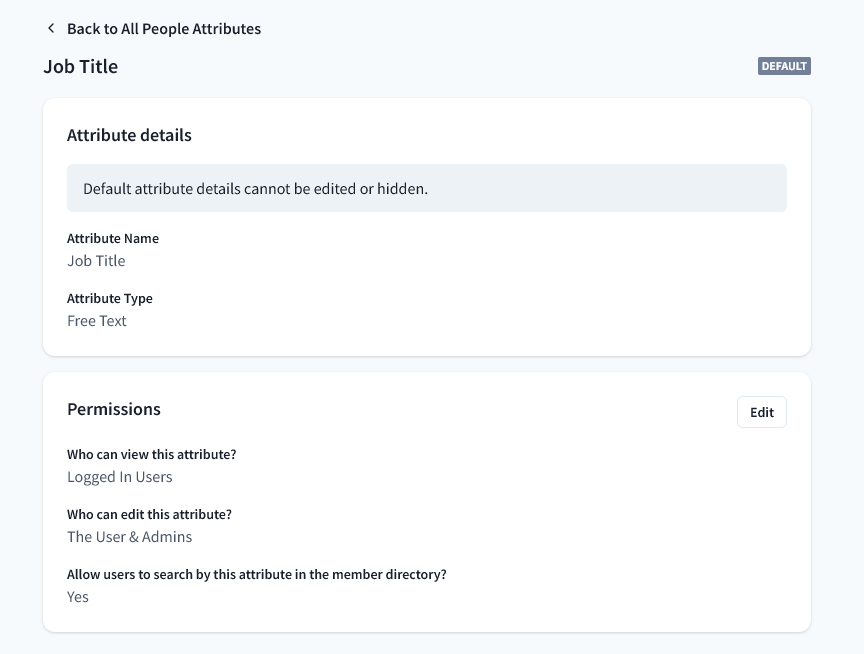Image resolution: width=864 pixels, height=654 pixels.
Task: Click the DEFAULT badge
Action: [x=784, y=67]
